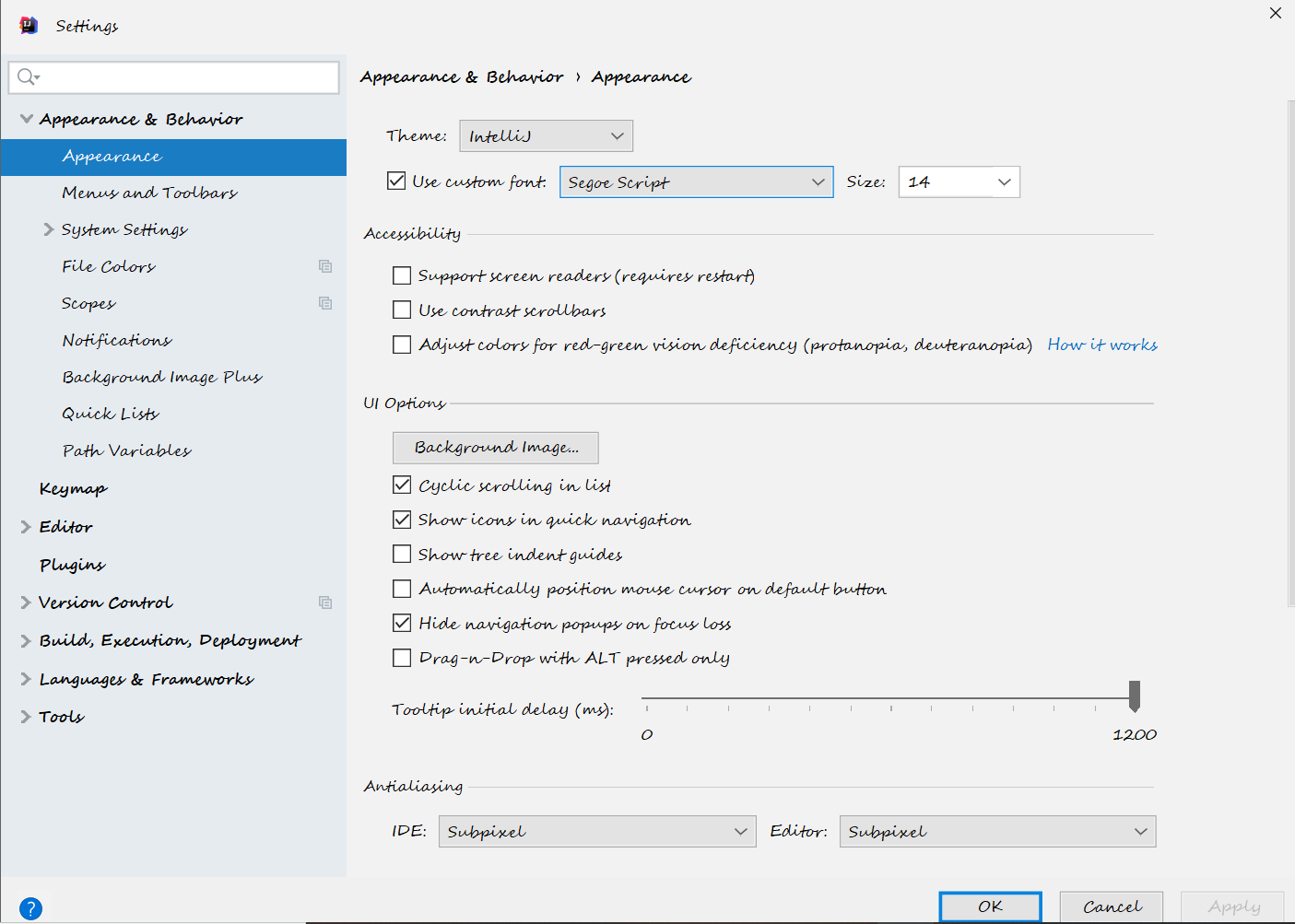Image resolution: width=1295 pixels, height=924 pixels.
Task: Disable Cyclic scrolling in list
Action: coord(402,485)
